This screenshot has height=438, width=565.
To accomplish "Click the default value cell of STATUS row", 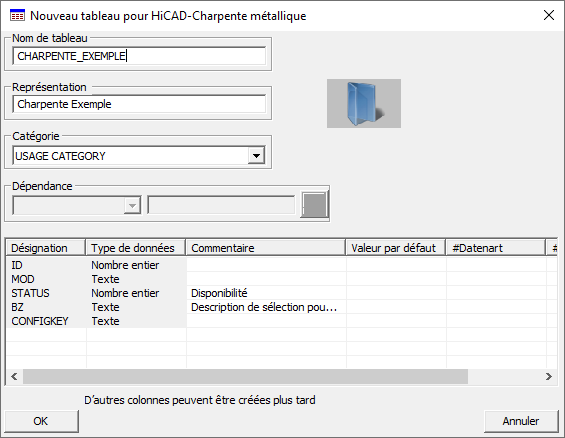I will pyautogui.click(x=396, y=293).
